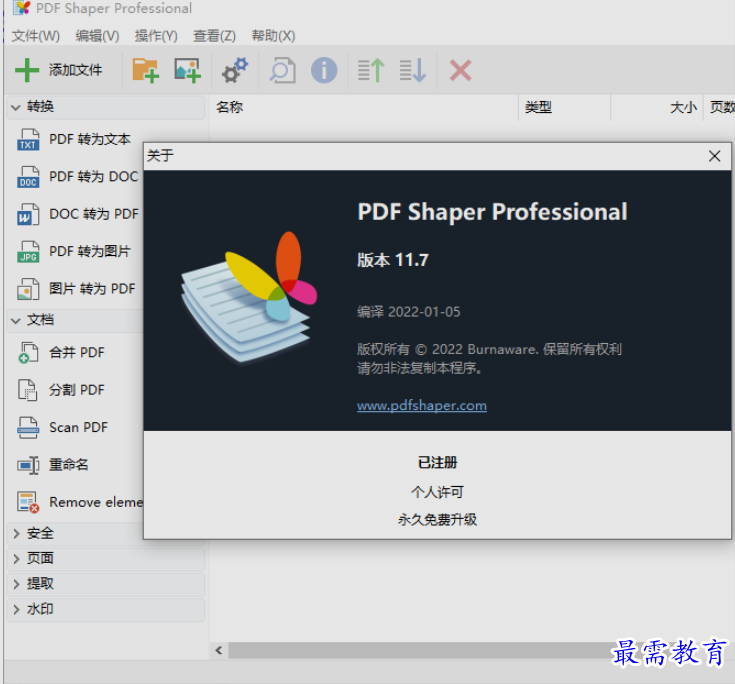Click the move up arrow icon
Screen dimensions: 735x684
(371, 70)
